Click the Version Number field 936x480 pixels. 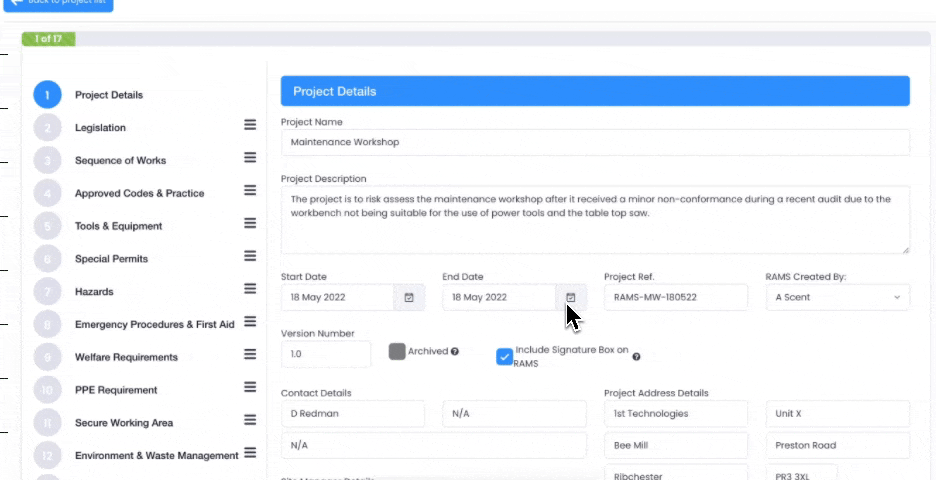pos(326,354)
